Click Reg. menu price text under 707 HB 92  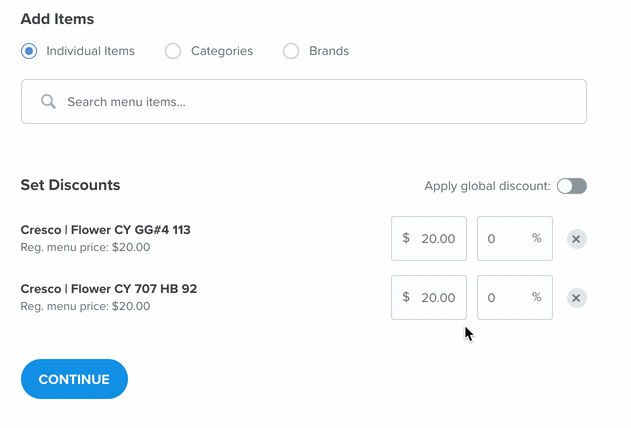click(85, 306)
